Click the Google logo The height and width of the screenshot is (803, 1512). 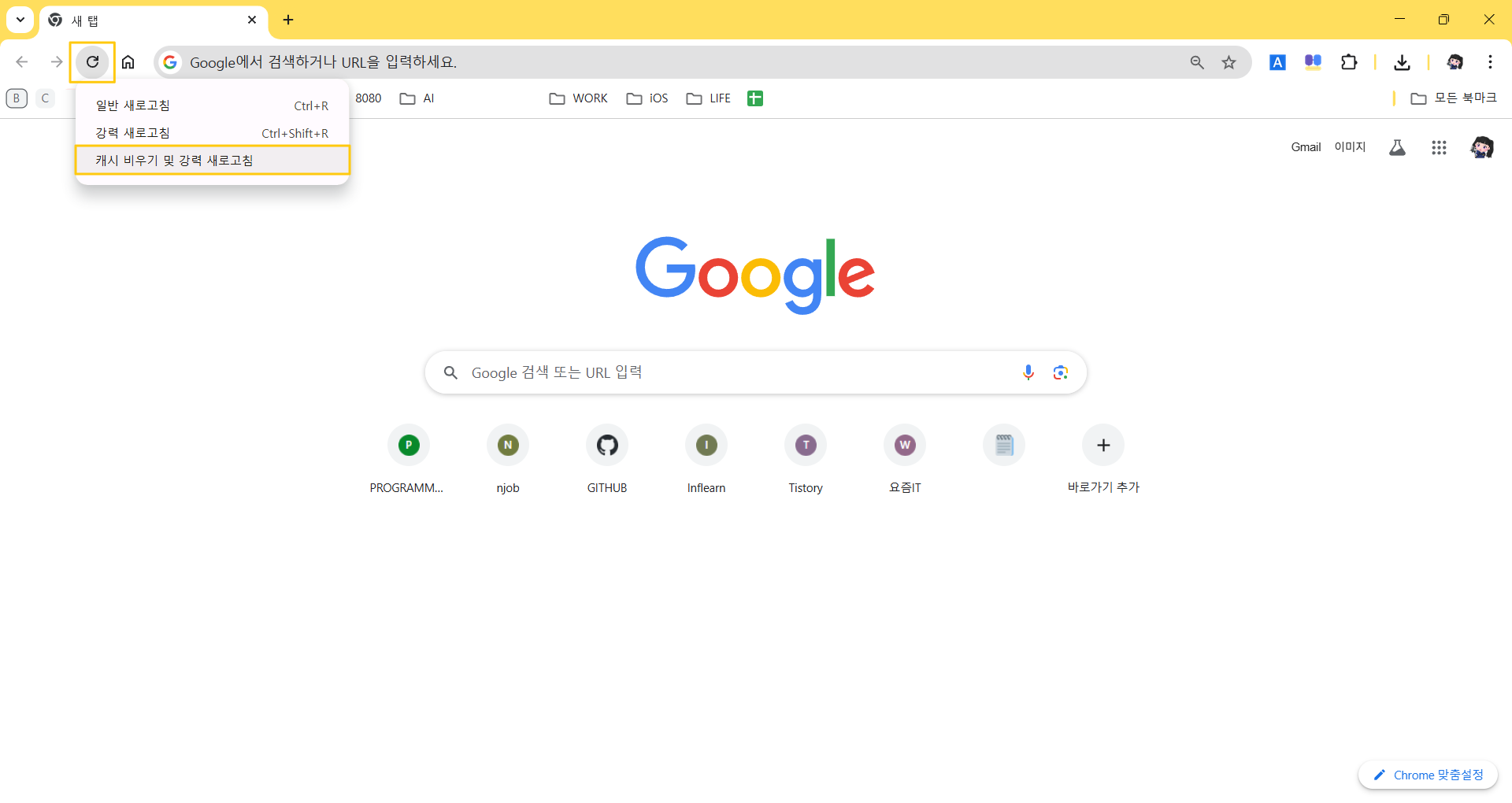pyautogui.click(x=755, y=275)
